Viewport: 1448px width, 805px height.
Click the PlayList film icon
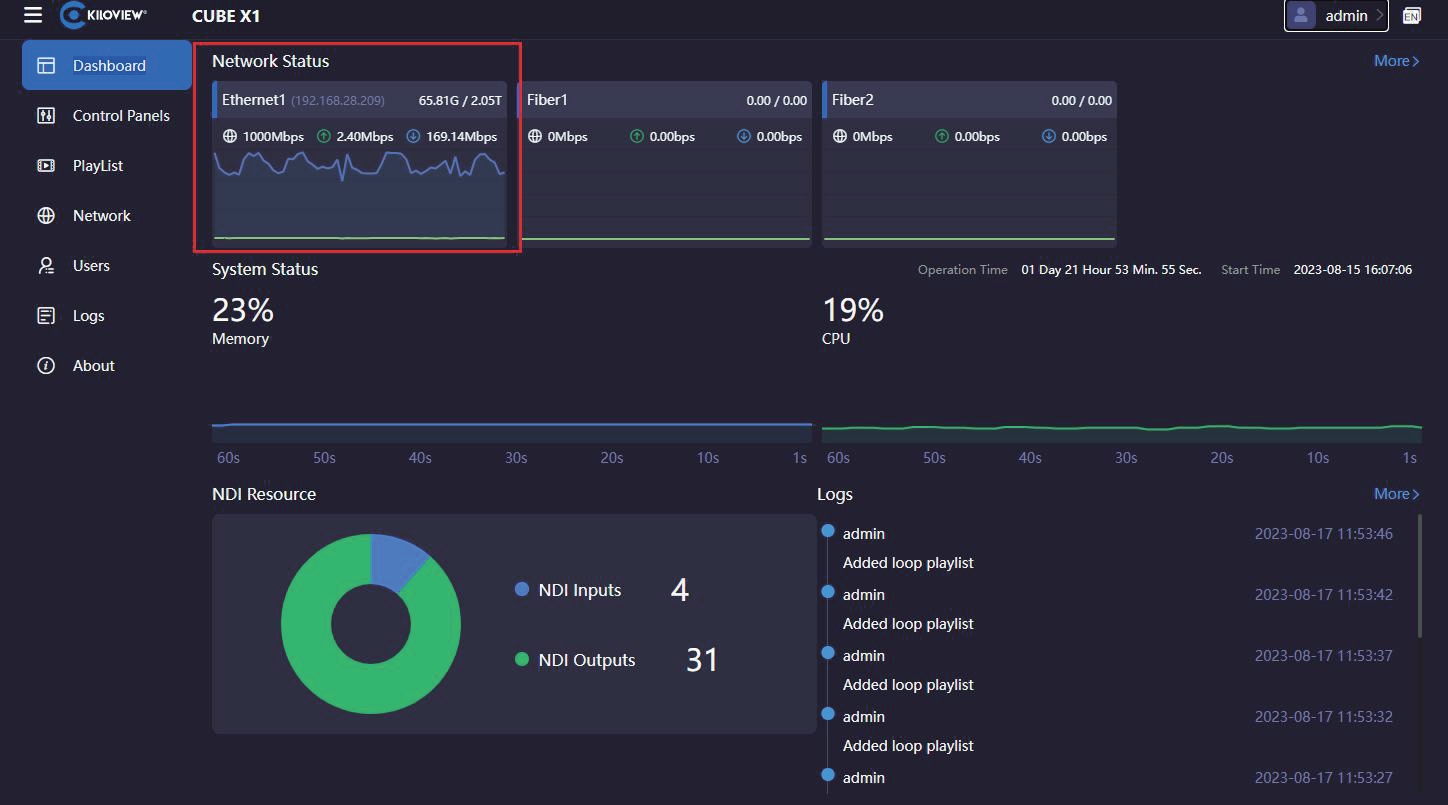pyautogui.click(x=46, y=166)
